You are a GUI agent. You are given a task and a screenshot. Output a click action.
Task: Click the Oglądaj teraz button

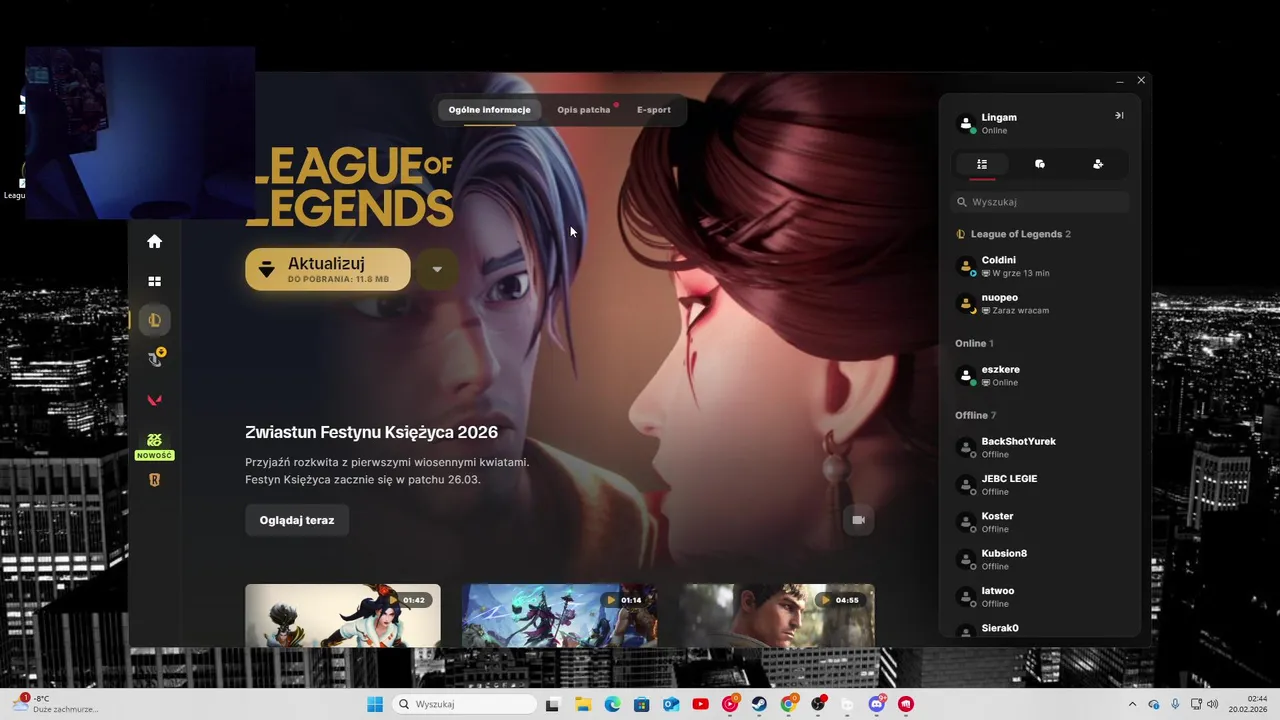point(297,520)
